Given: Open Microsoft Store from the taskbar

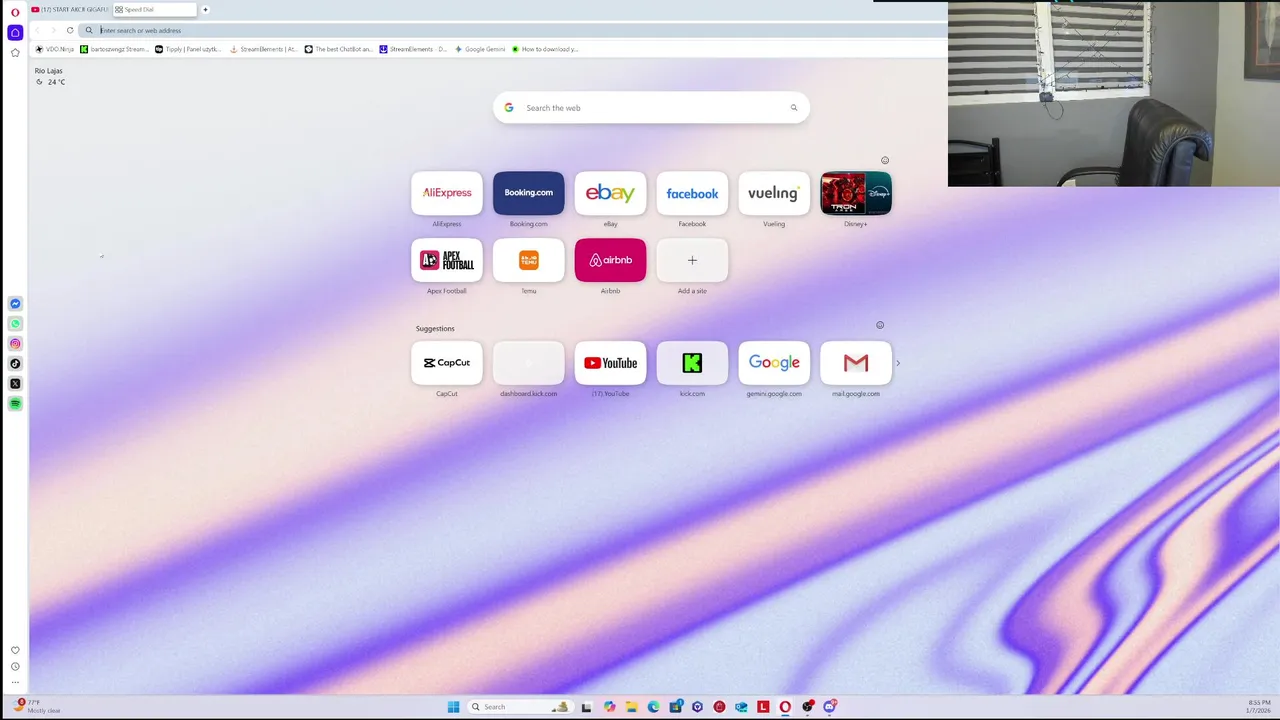Looking at the screenshot, I should [x=676, y=707].
